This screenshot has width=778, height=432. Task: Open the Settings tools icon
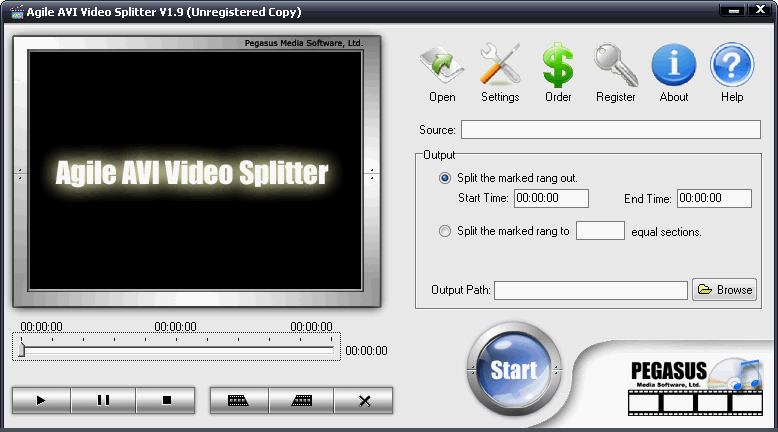(x=500, y=73)
